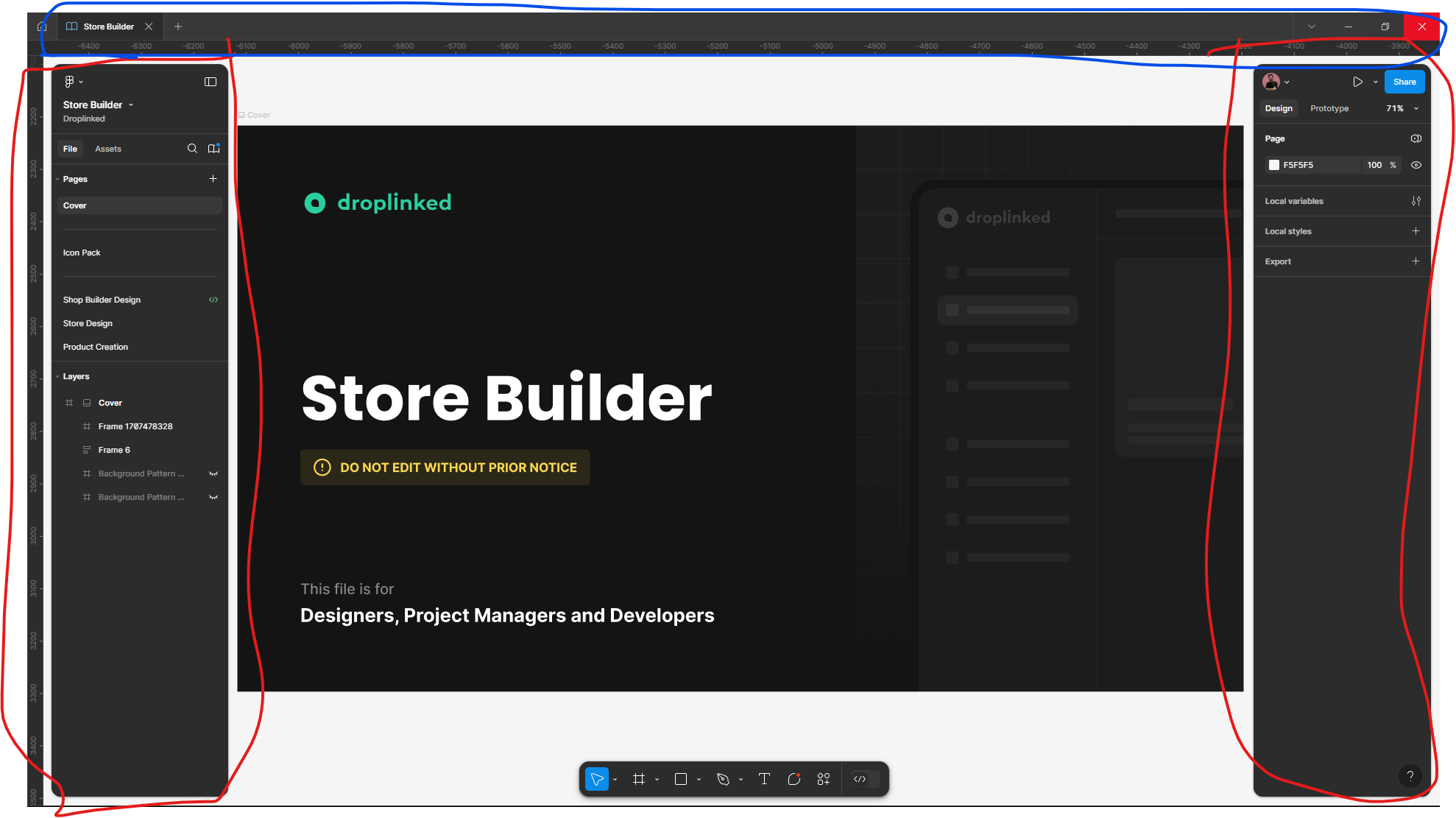1456x818 pixels.
Task: Click the Store Builder heading on canvas
Action: (x=506, y=398)
